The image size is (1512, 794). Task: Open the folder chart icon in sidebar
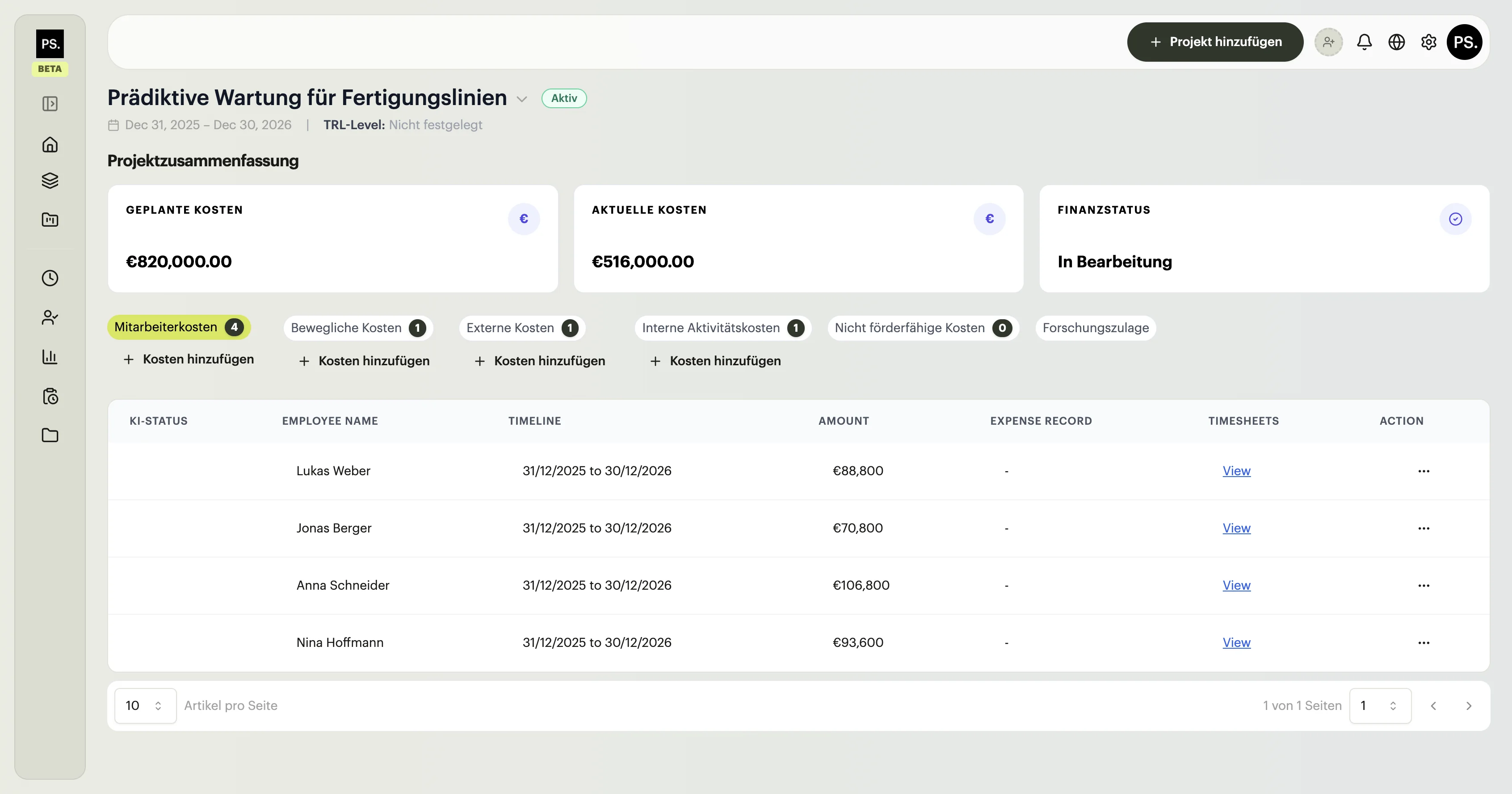coord(50,220)
